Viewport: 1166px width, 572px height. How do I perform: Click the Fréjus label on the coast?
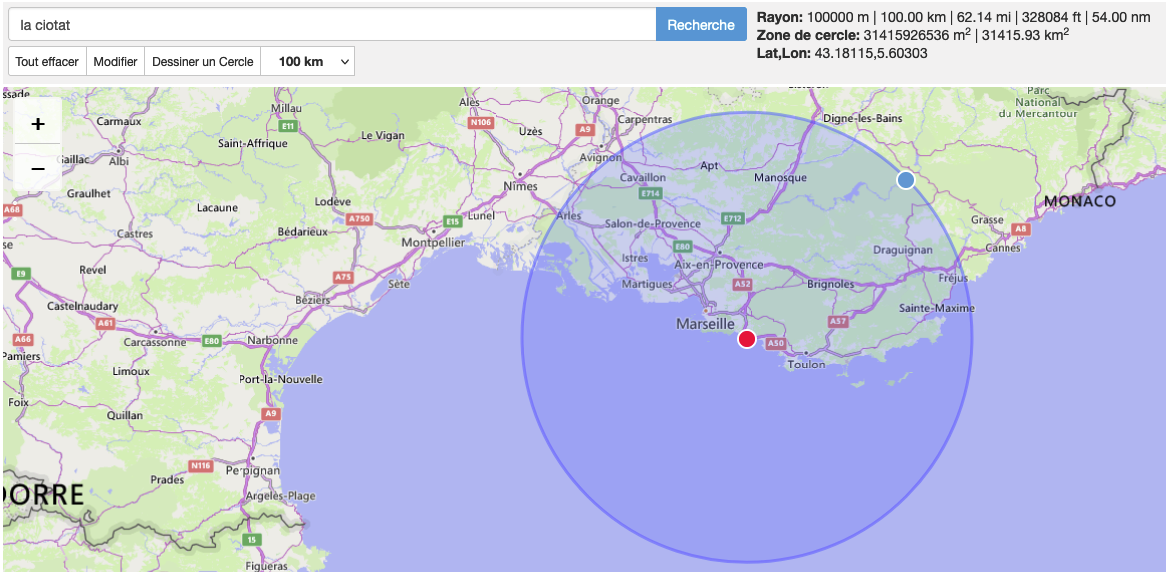click(x=953, y=278)
